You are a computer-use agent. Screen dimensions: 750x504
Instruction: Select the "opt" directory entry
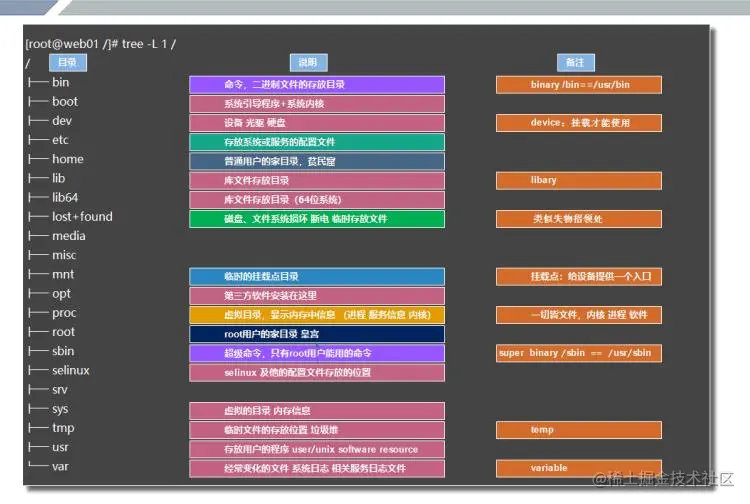pyautogui.click(x=61, y=293)
